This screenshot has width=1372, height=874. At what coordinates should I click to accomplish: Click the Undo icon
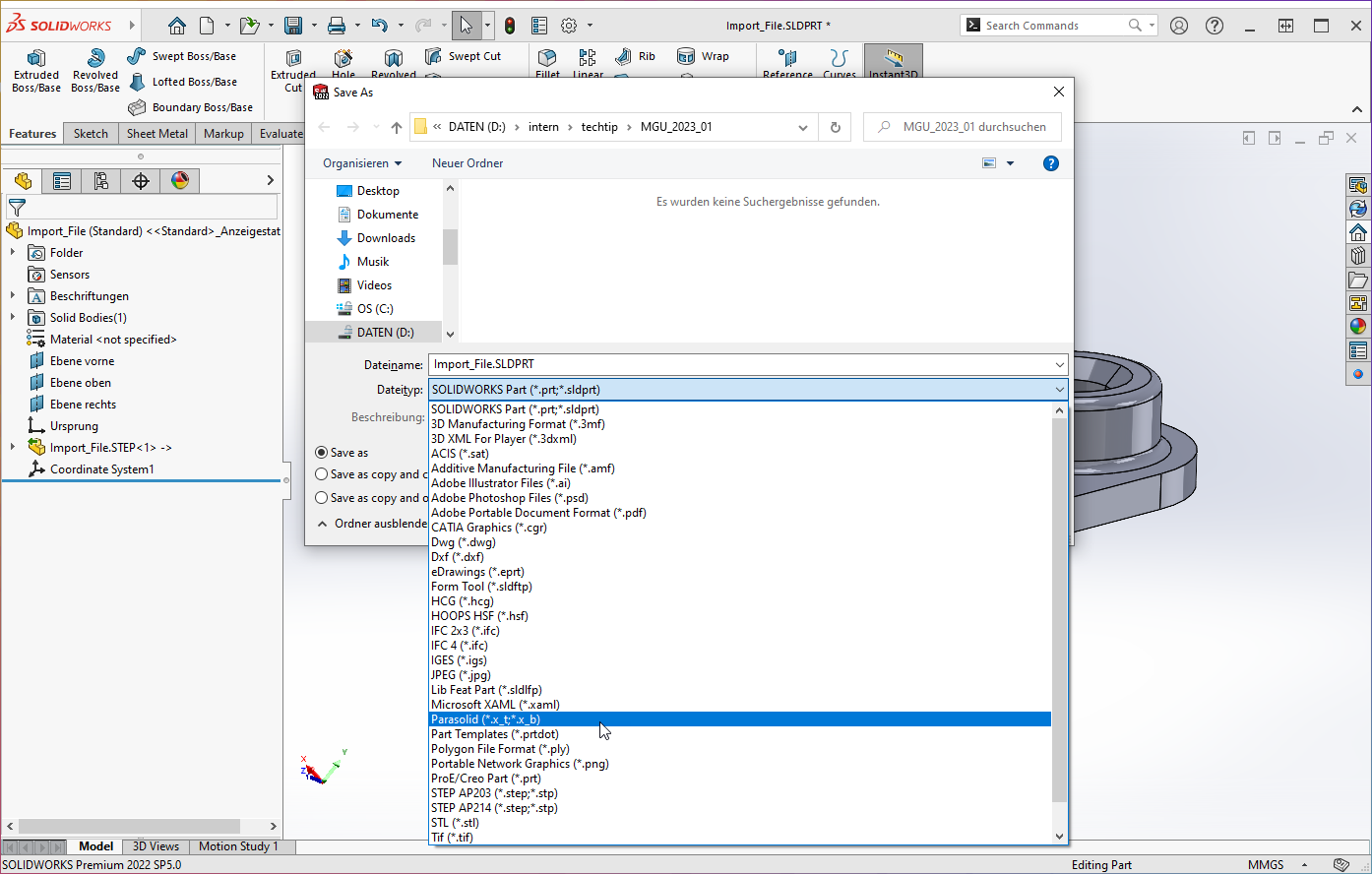(379, 26)
